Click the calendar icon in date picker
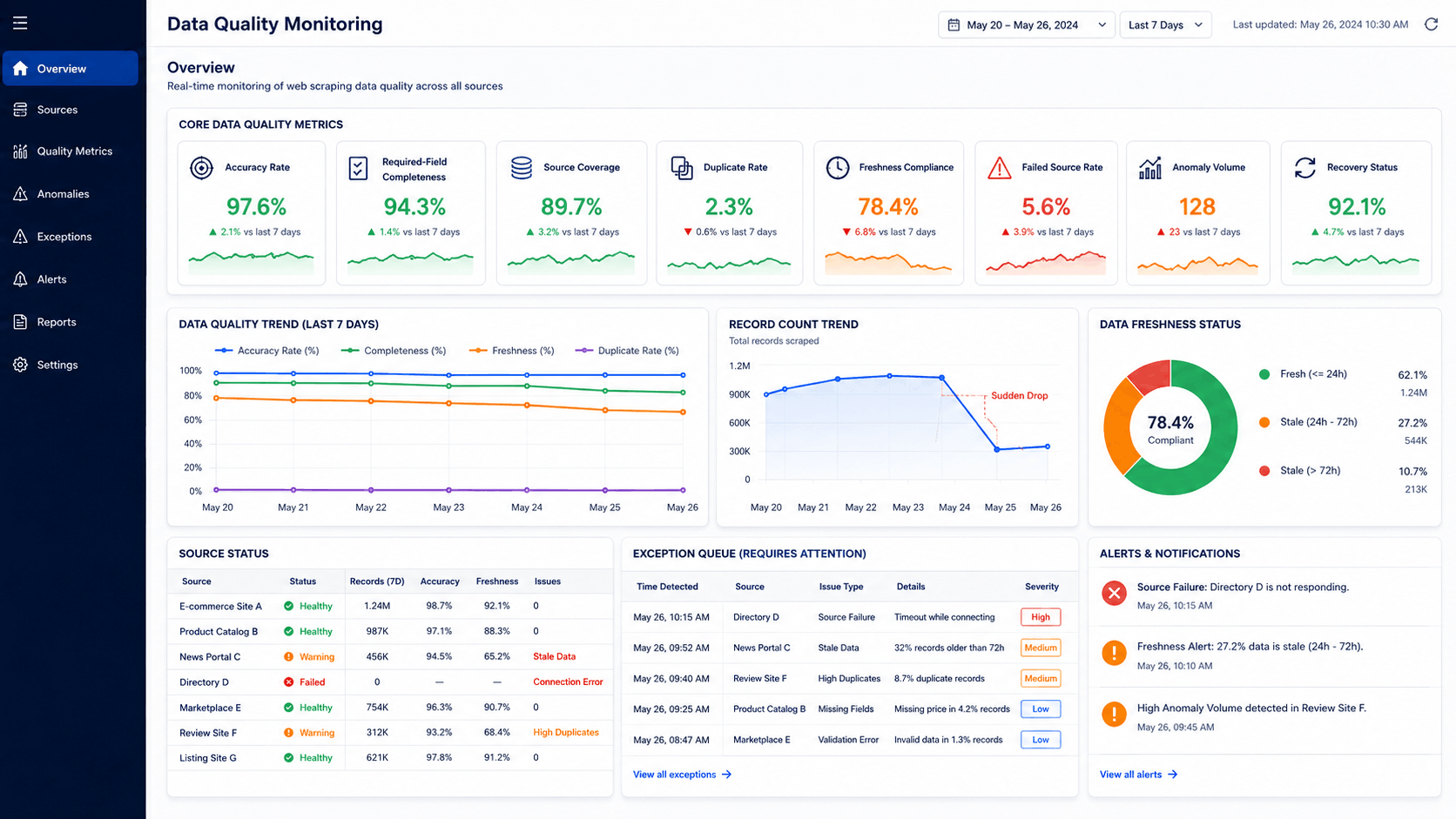The width and height of the screenshot is (1456, 819). (954, 24)
